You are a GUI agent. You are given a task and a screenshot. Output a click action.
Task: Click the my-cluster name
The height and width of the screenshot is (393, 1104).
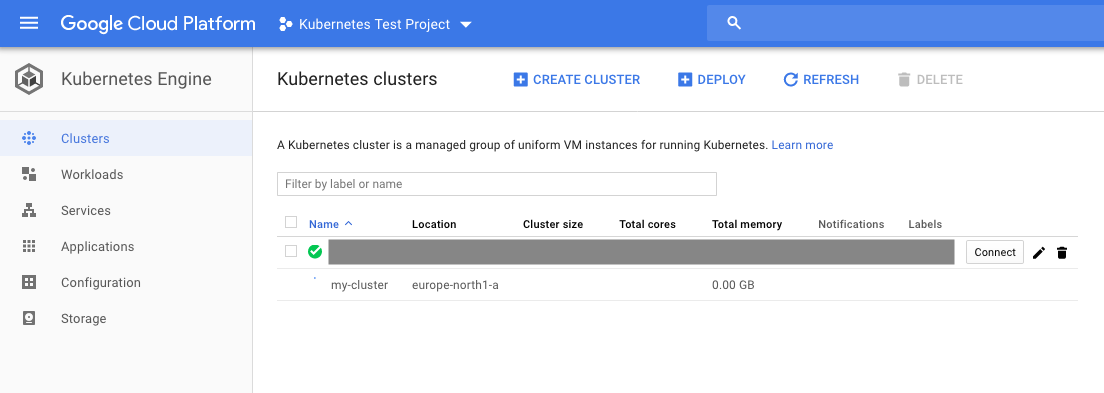point(359,285)
